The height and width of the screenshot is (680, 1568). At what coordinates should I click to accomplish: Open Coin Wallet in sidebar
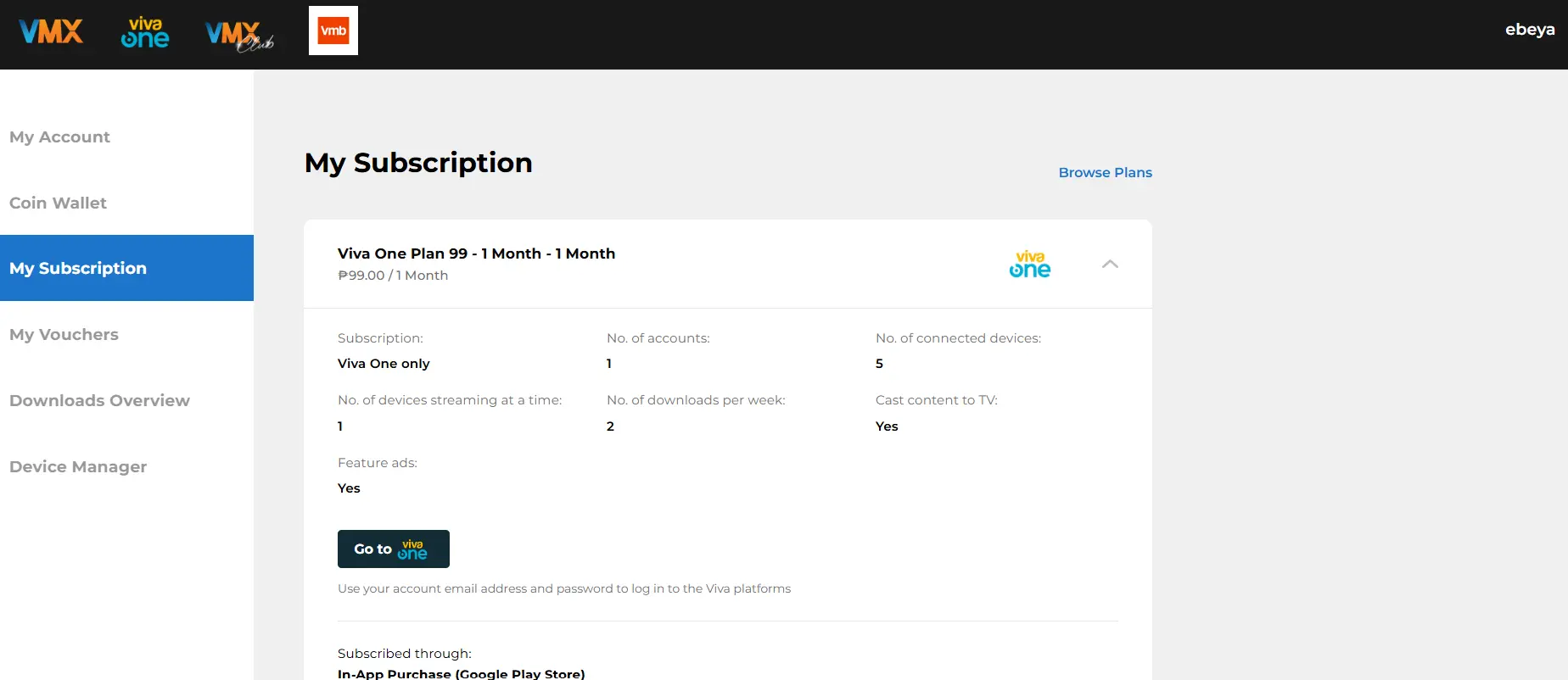click(58, 203)
